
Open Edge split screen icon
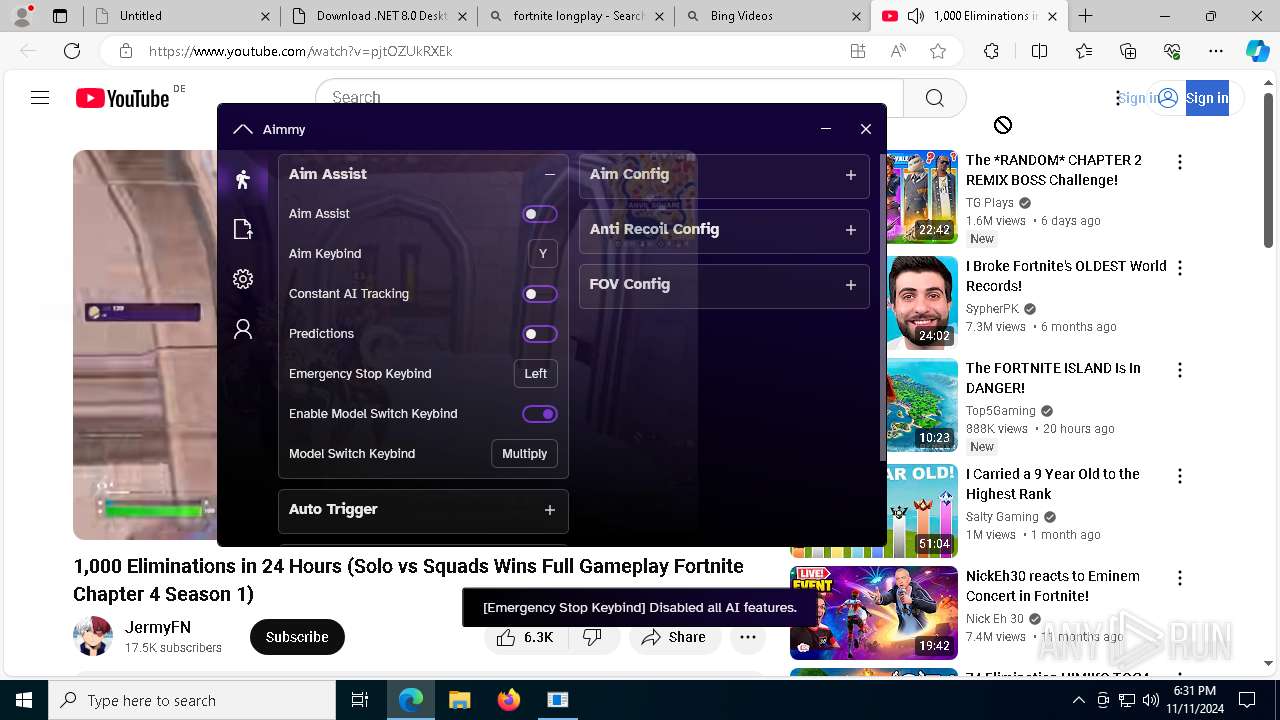(x=1039, y=51)
